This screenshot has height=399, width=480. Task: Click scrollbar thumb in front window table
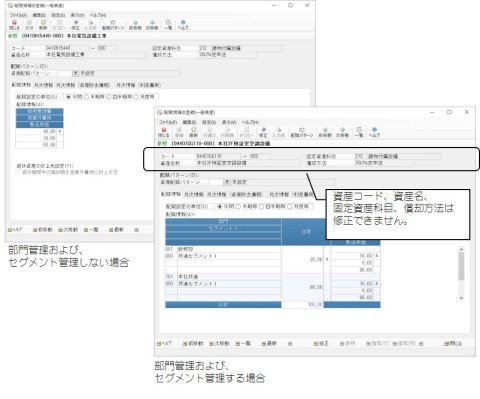click(461, 266)
